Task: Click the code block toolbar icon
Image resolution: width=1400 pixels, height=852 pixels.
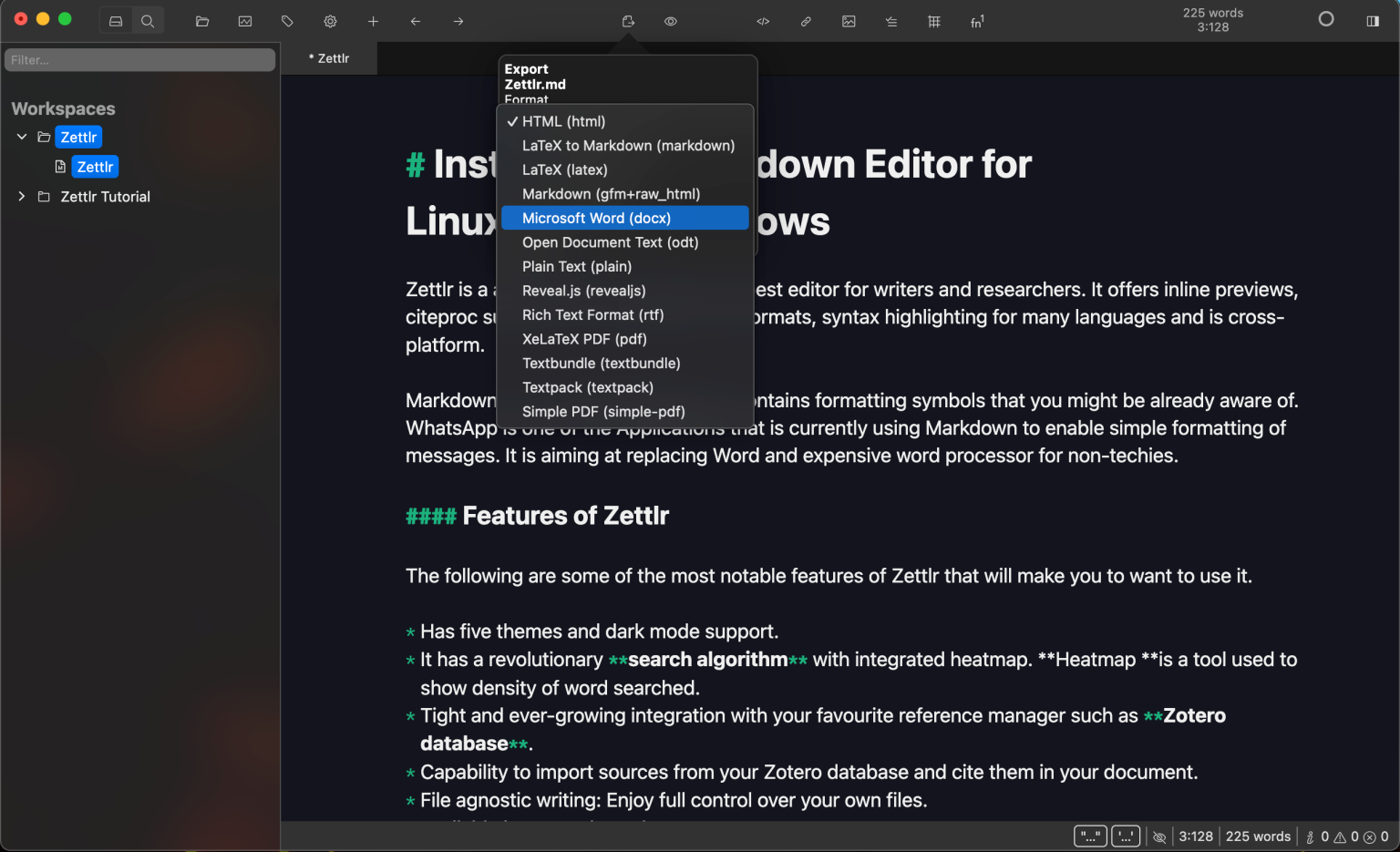Action: click(762, 21)
